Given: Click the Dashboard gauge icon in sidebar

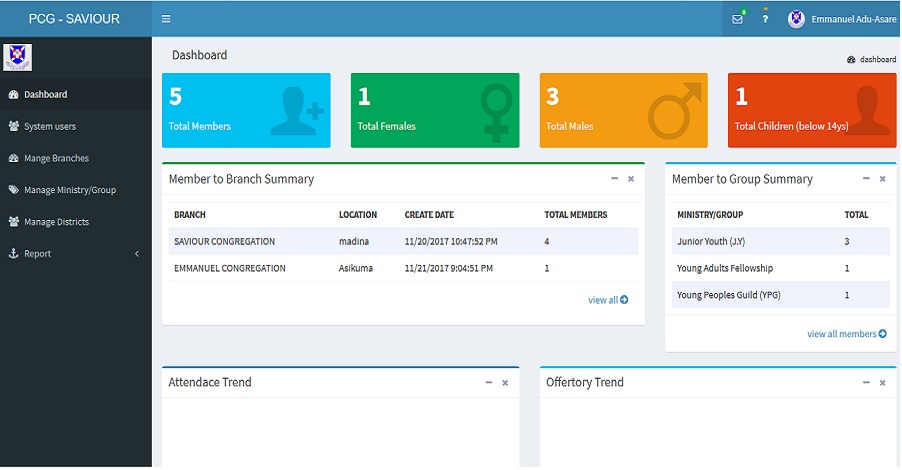Looking at the screenshot, I should point(13,94).
